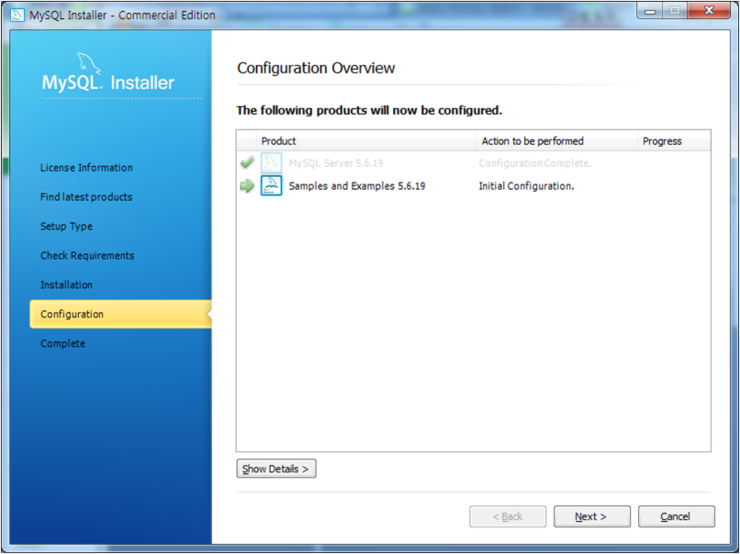Click the Progress column header
Viewport: 740px width, 554px height.
click(x=674, y=141)
